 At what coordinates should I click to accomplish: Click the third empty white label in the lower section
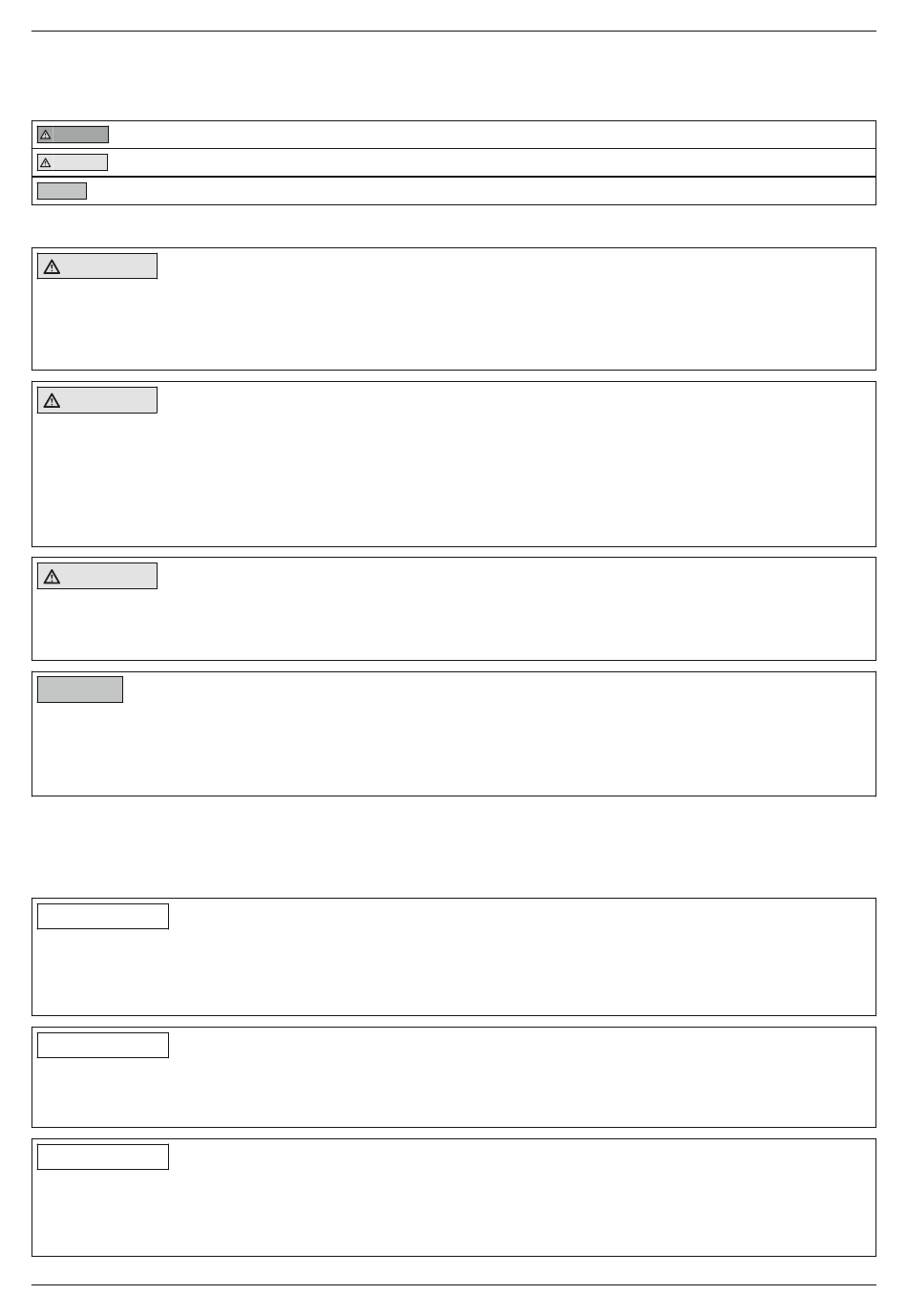coord(103,1157)
